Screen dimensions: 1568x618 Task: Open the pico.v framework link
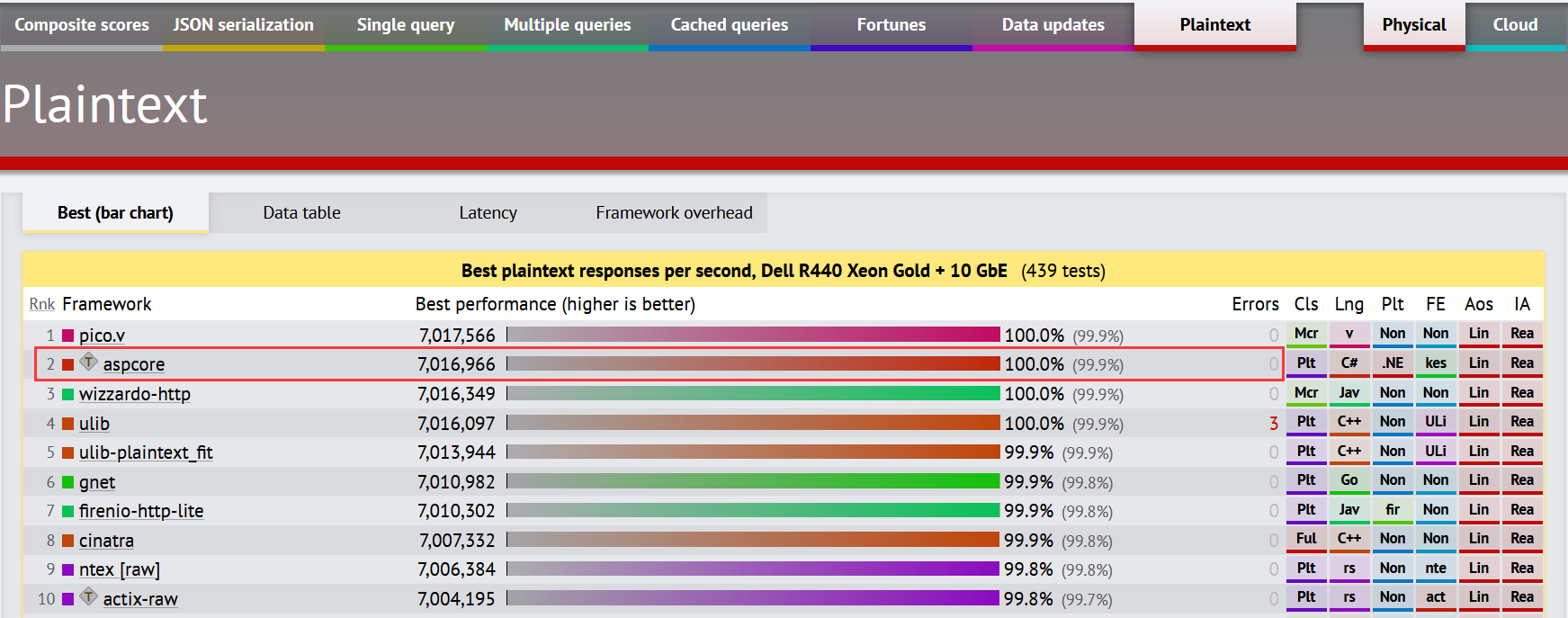click(102, 336)
